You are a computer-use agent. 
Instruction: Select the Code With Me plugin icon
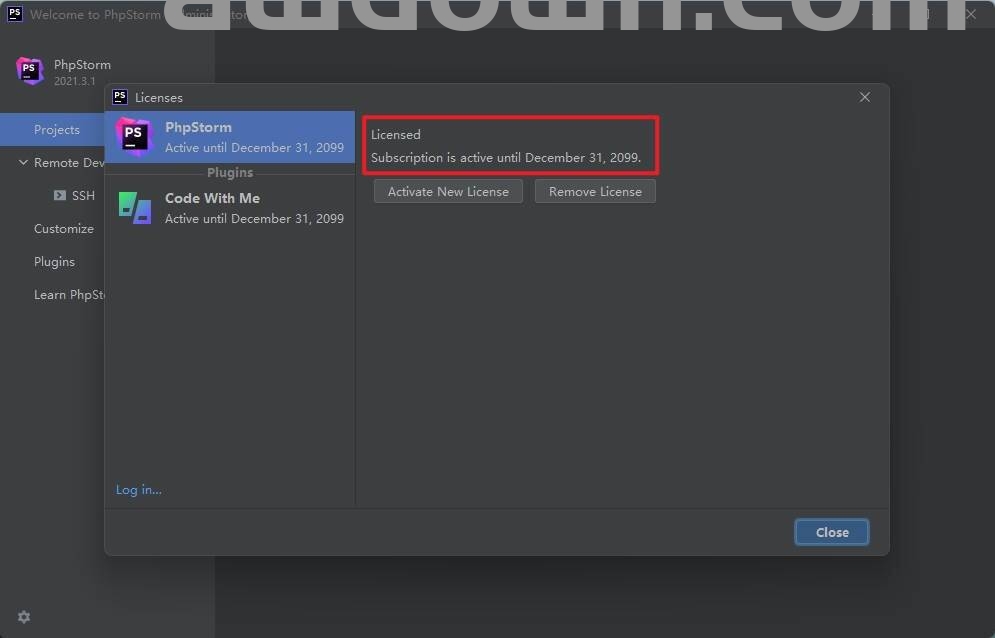tap(134, 208)
